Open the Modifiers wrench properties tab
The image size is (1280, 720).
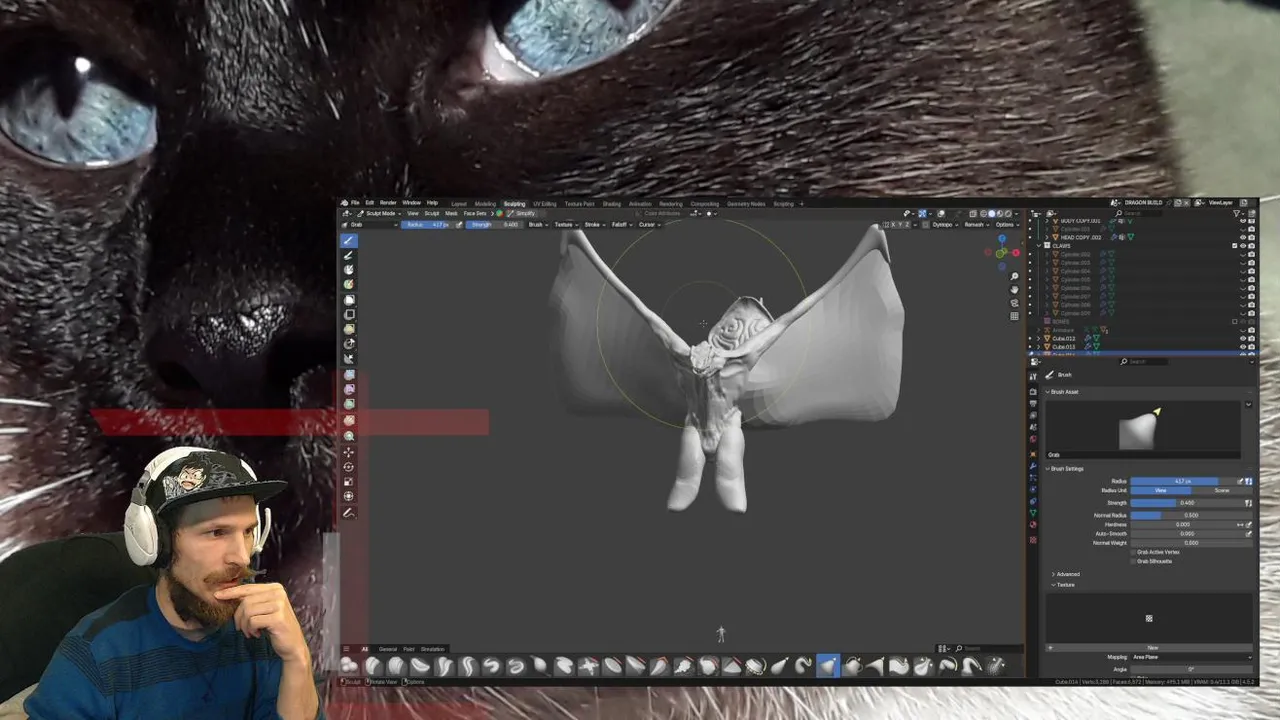[x=1033, y=466]
